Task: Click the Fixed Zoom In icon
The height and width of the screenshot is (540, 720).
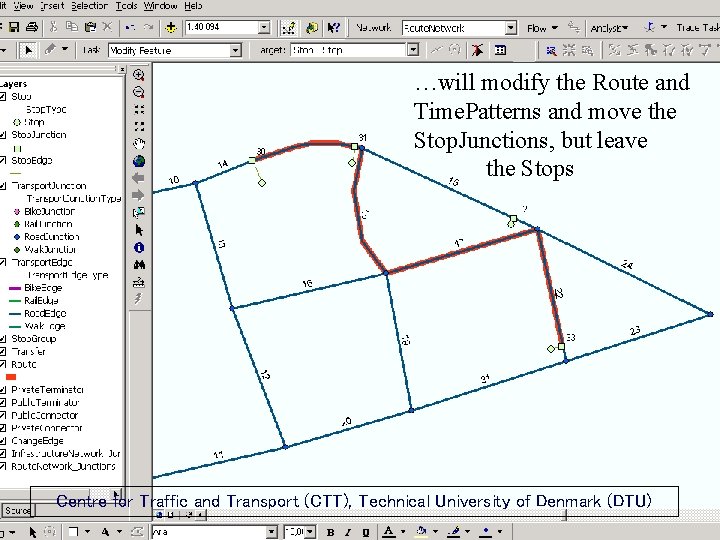Action: tap(139, 109)
